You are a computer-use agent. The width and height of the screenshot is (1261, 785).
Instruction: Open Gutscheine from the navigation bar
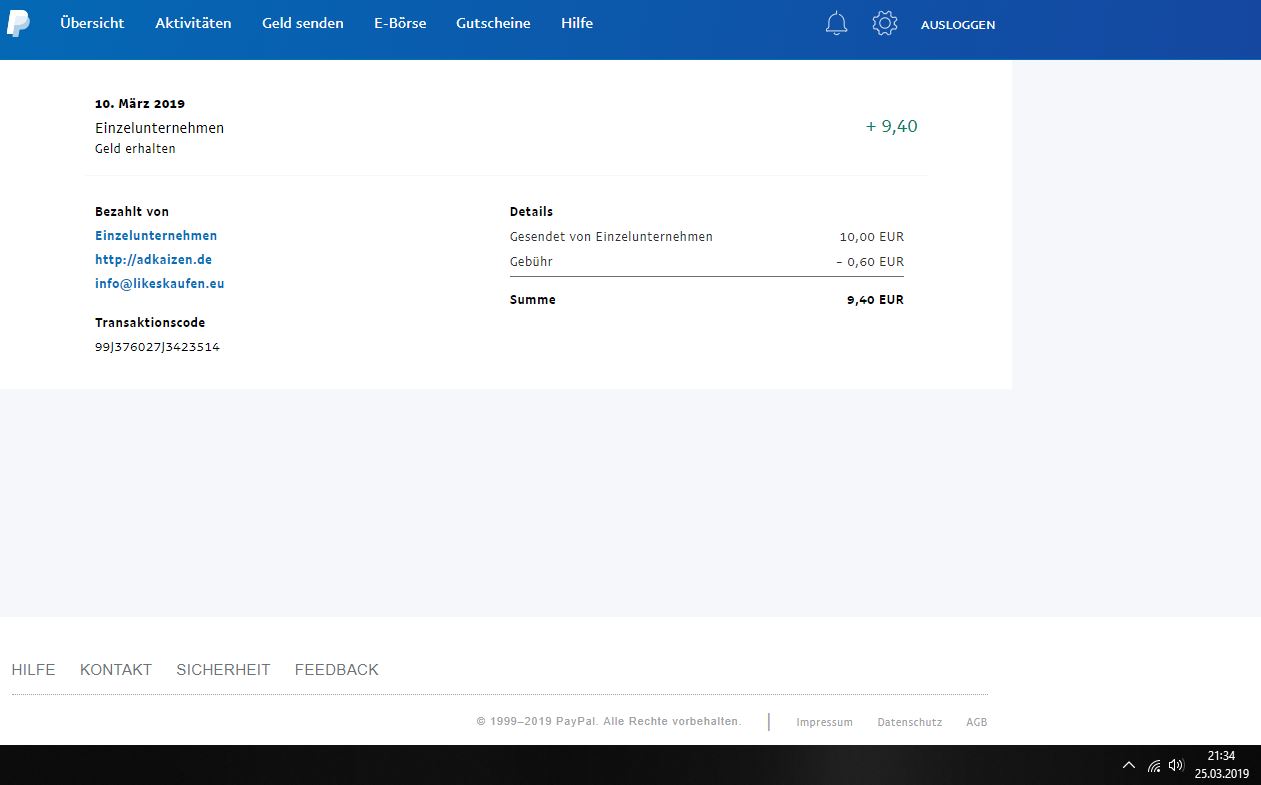(493, 23)
